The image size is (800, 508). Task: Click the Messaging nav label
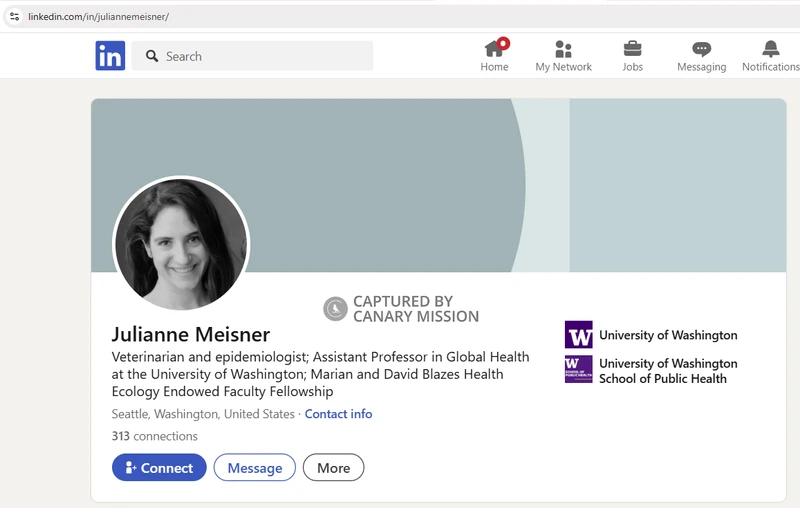(x=702, y=67)
